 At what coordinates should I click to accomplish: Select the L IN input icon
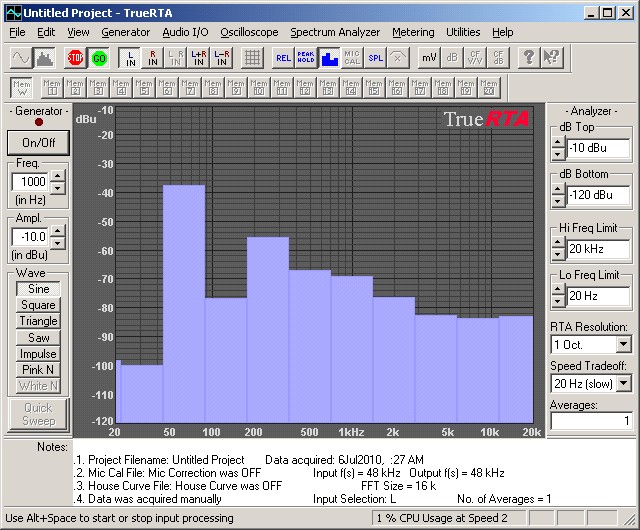[x=129, y=57]
